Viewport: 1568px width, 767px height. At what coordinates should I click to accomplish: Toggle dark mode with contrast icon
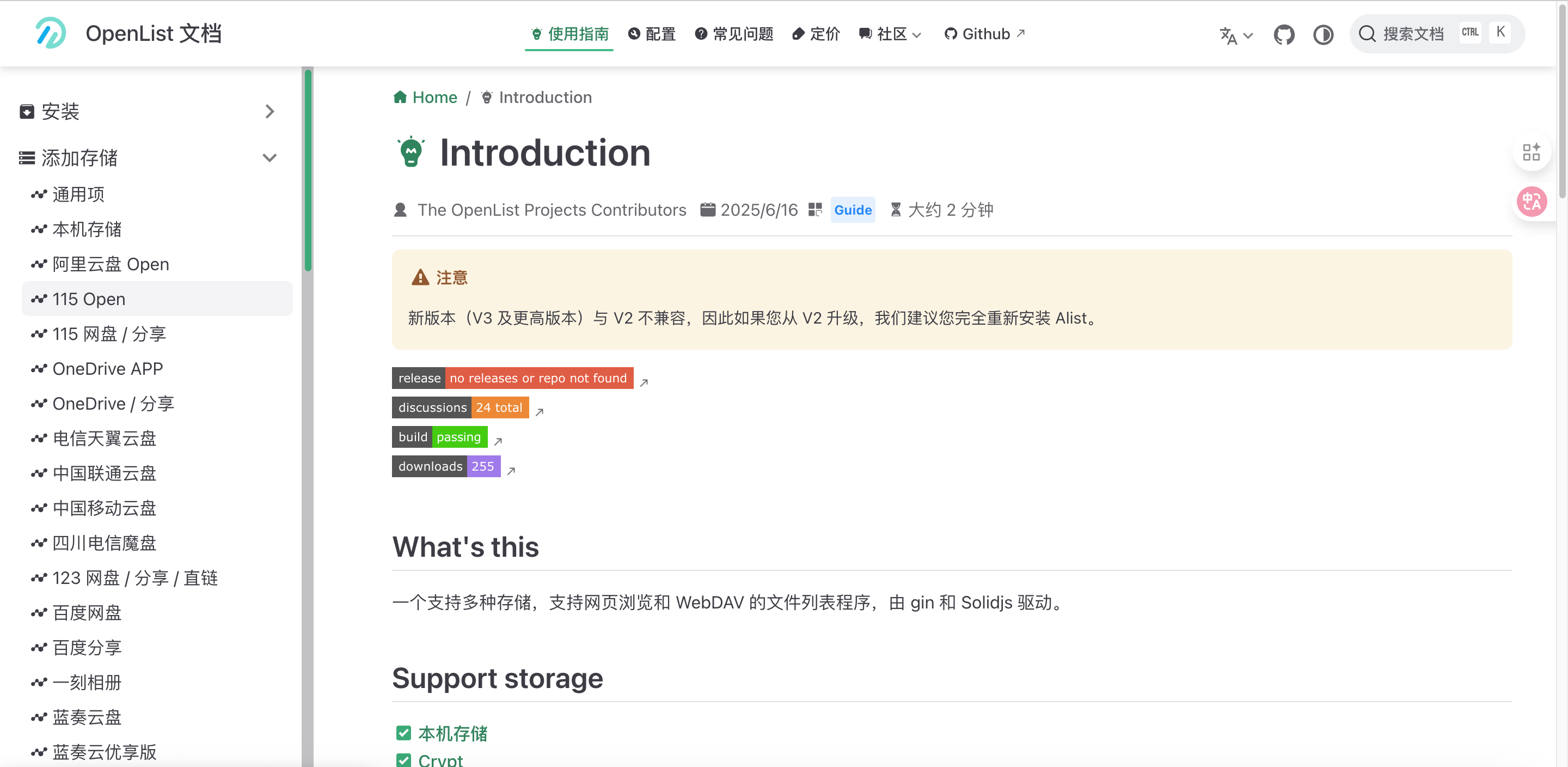click(x=1322, y=34)
